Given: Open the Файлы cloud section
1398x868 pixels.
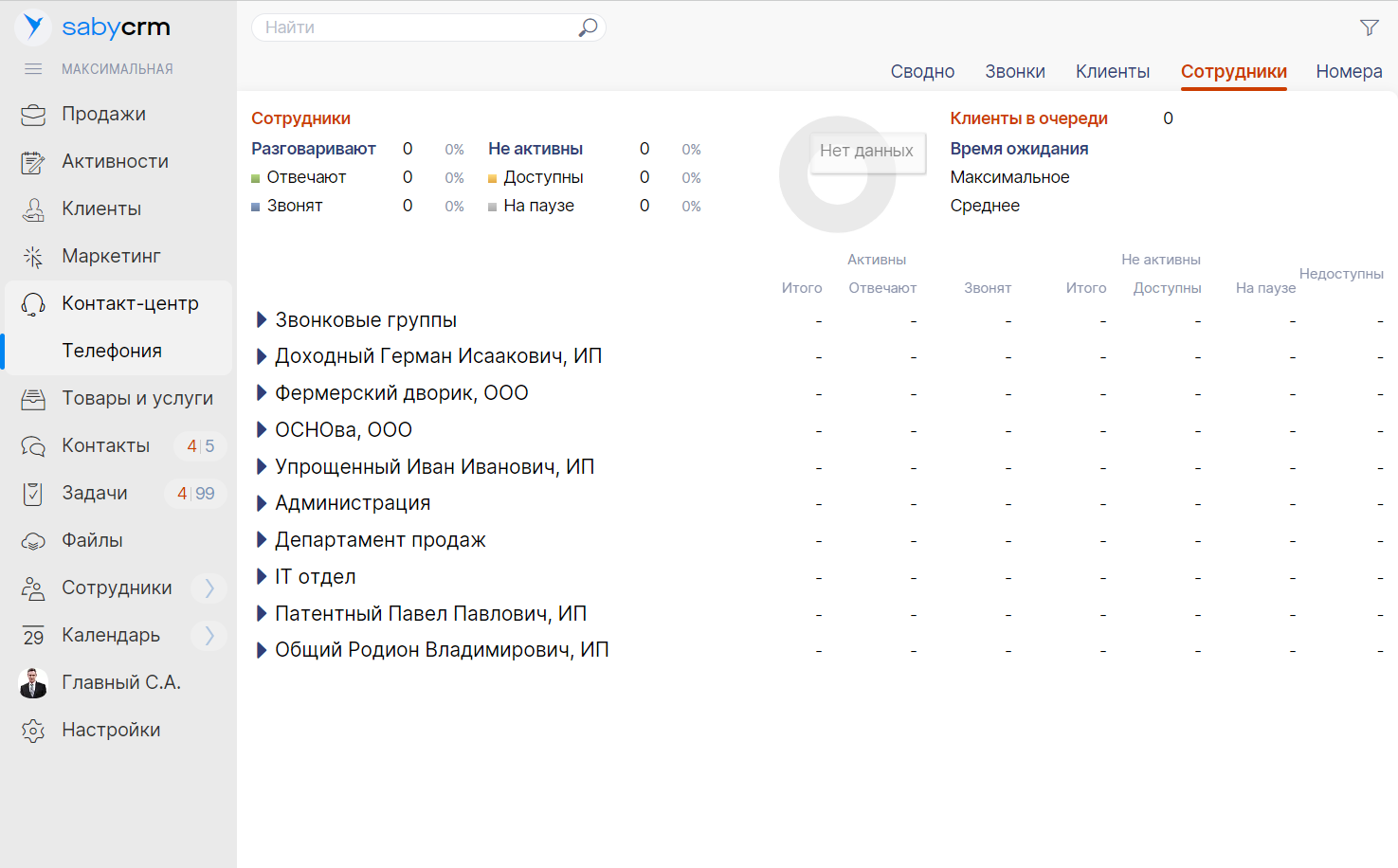Looking at the screenshot, I should click(x=98, y=540).
